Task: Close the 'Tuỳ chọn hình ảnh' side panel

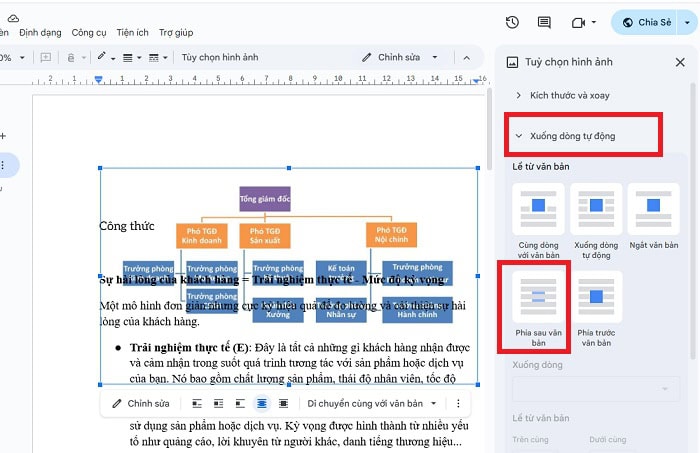Action: [x=680, y=62]
